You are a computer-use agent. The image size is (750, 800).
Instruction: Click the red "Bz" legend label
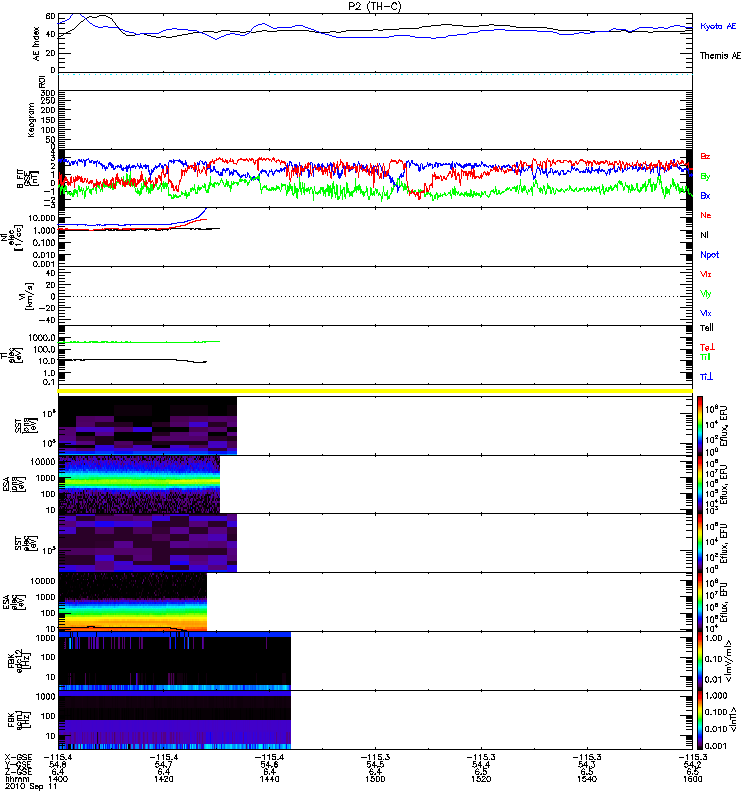[x=705, y=156]
